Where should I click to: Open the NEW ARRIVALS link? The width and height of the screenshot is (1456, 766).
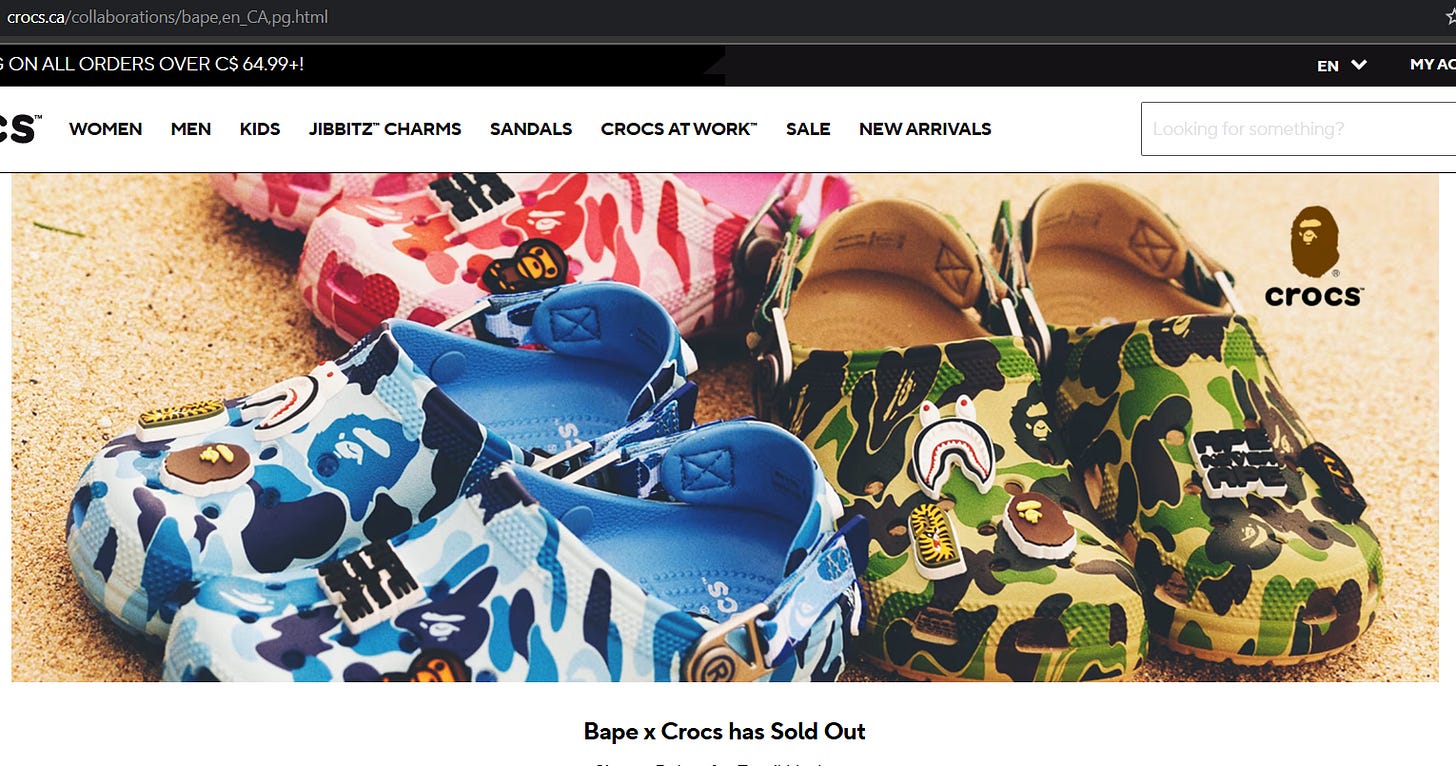[x=925, y=129]
